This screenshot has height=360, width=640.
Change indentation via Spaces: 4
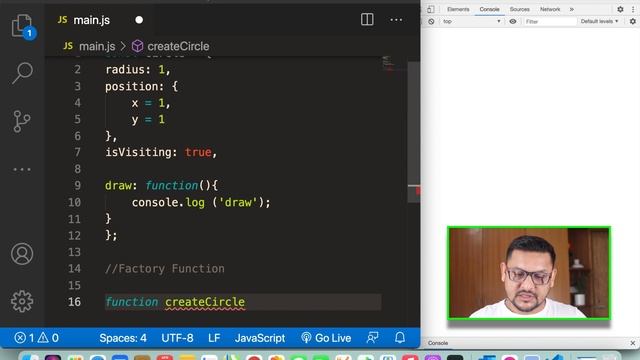tap(123, 338)
